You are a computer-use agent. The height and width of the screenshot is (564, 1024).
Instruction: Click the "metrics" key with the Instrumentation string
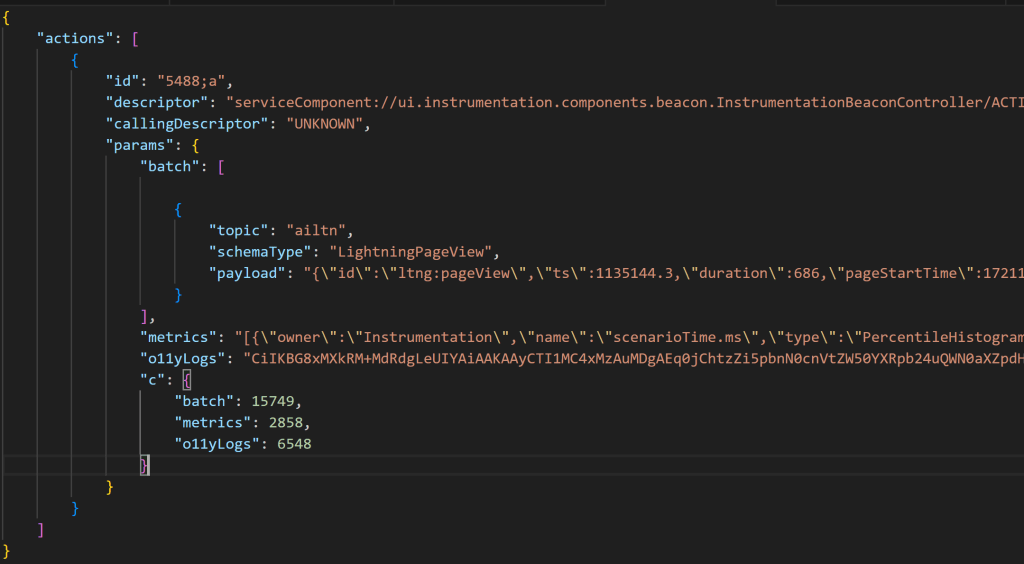tap(178, 337)
